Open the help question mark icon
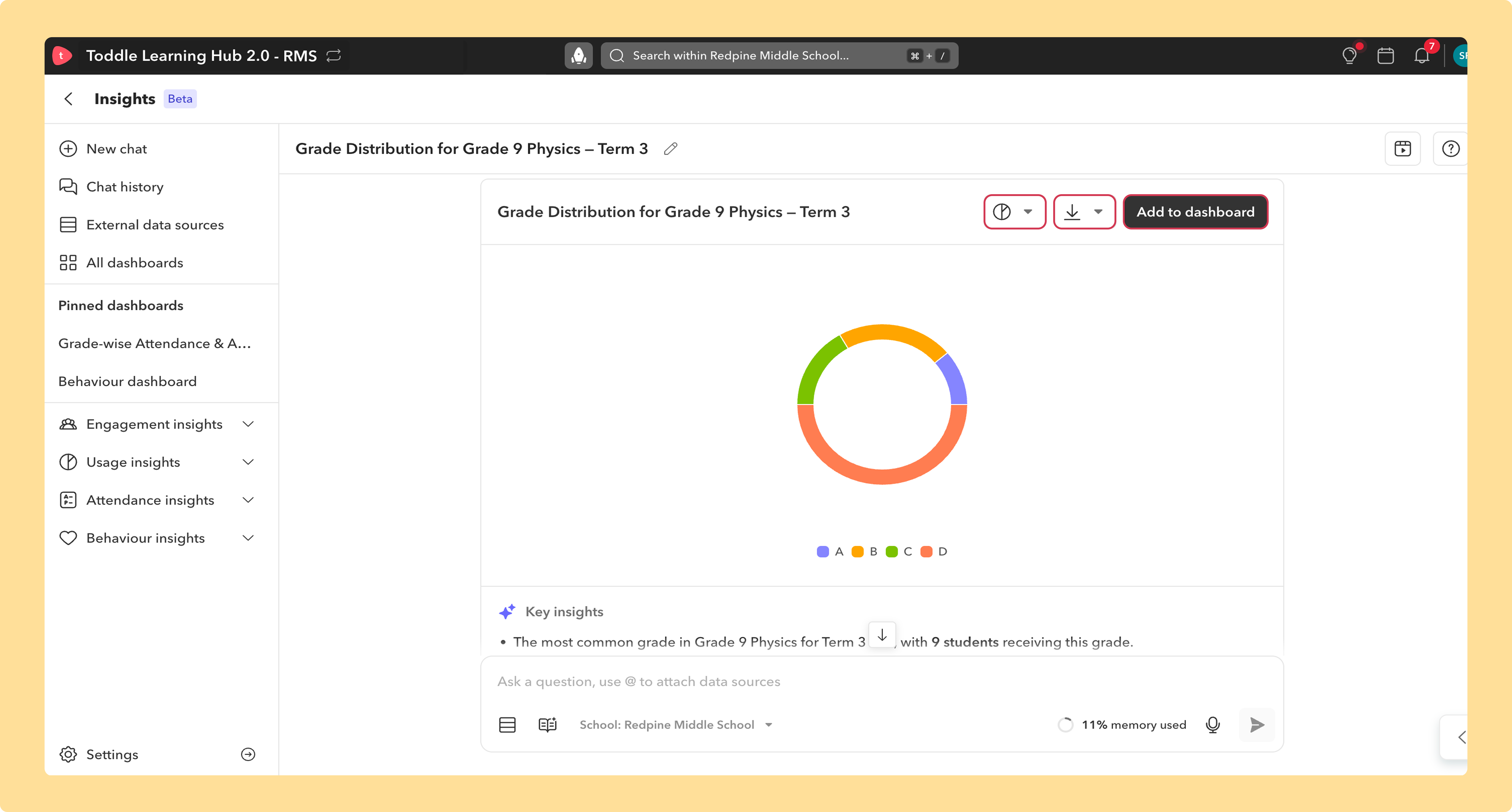Image resolution: width=1512 pixels, height=812 pixels. (1450, 149)
